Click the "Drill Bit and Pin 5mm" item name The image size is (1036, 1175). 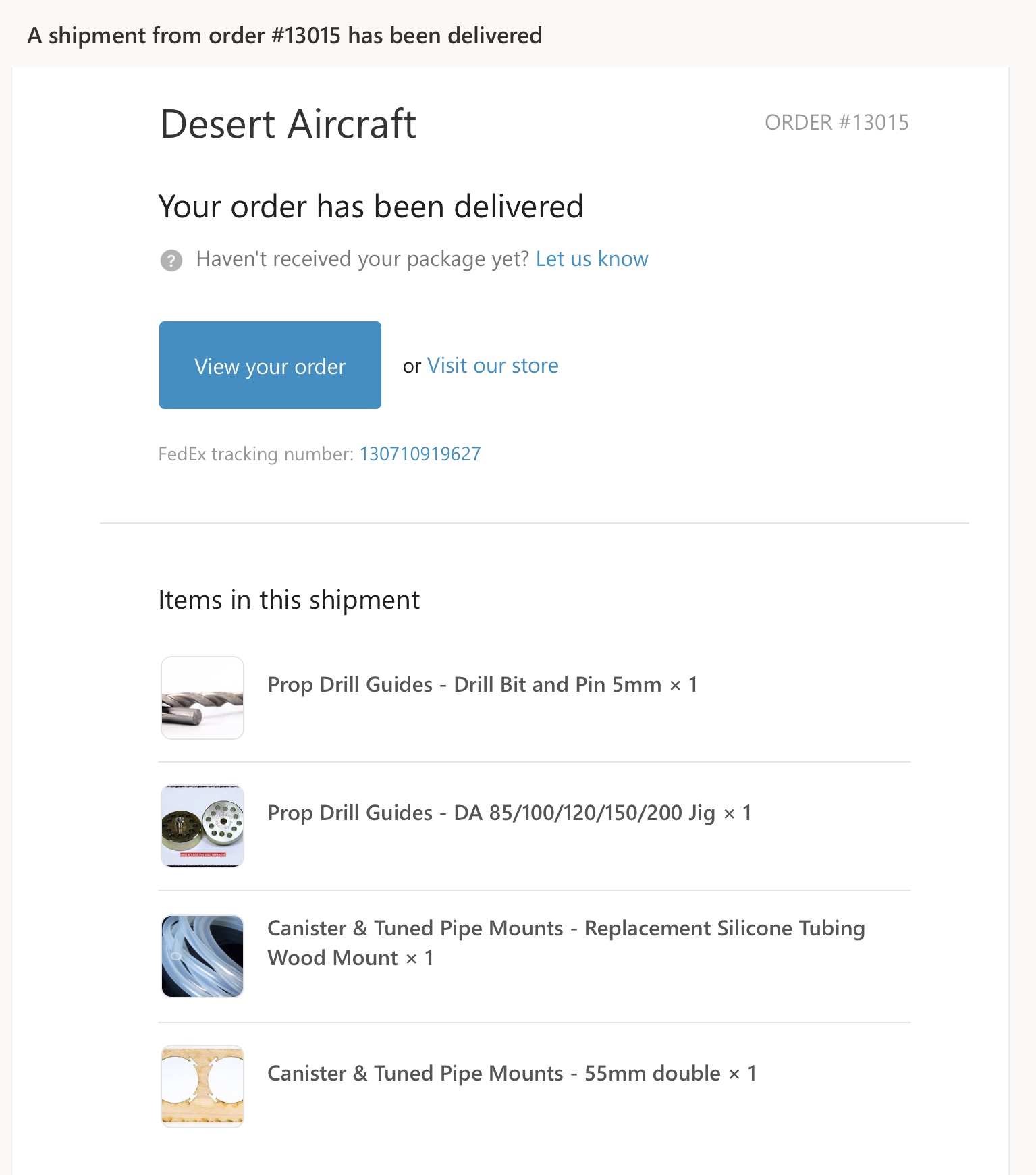[557, 685]
